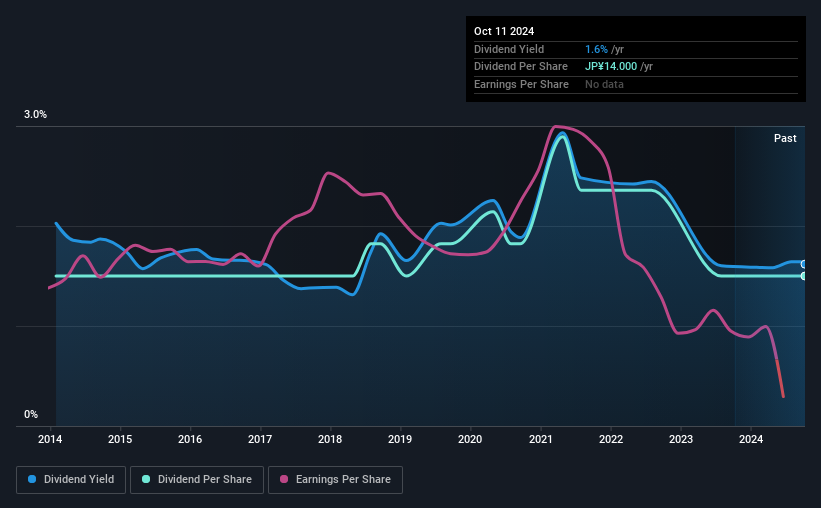Click the 2023 x-axis label

681,439
